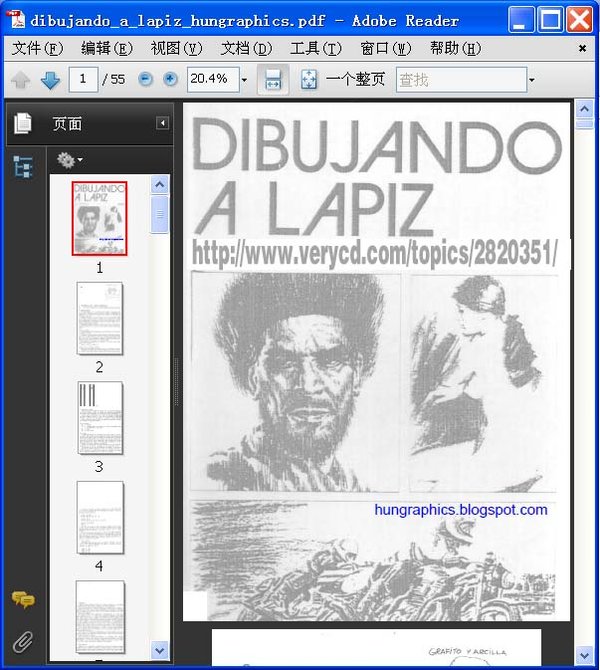This screenshot has height=670, width=600.
Task: Open the Pages panel options gear
Action: 70,160
